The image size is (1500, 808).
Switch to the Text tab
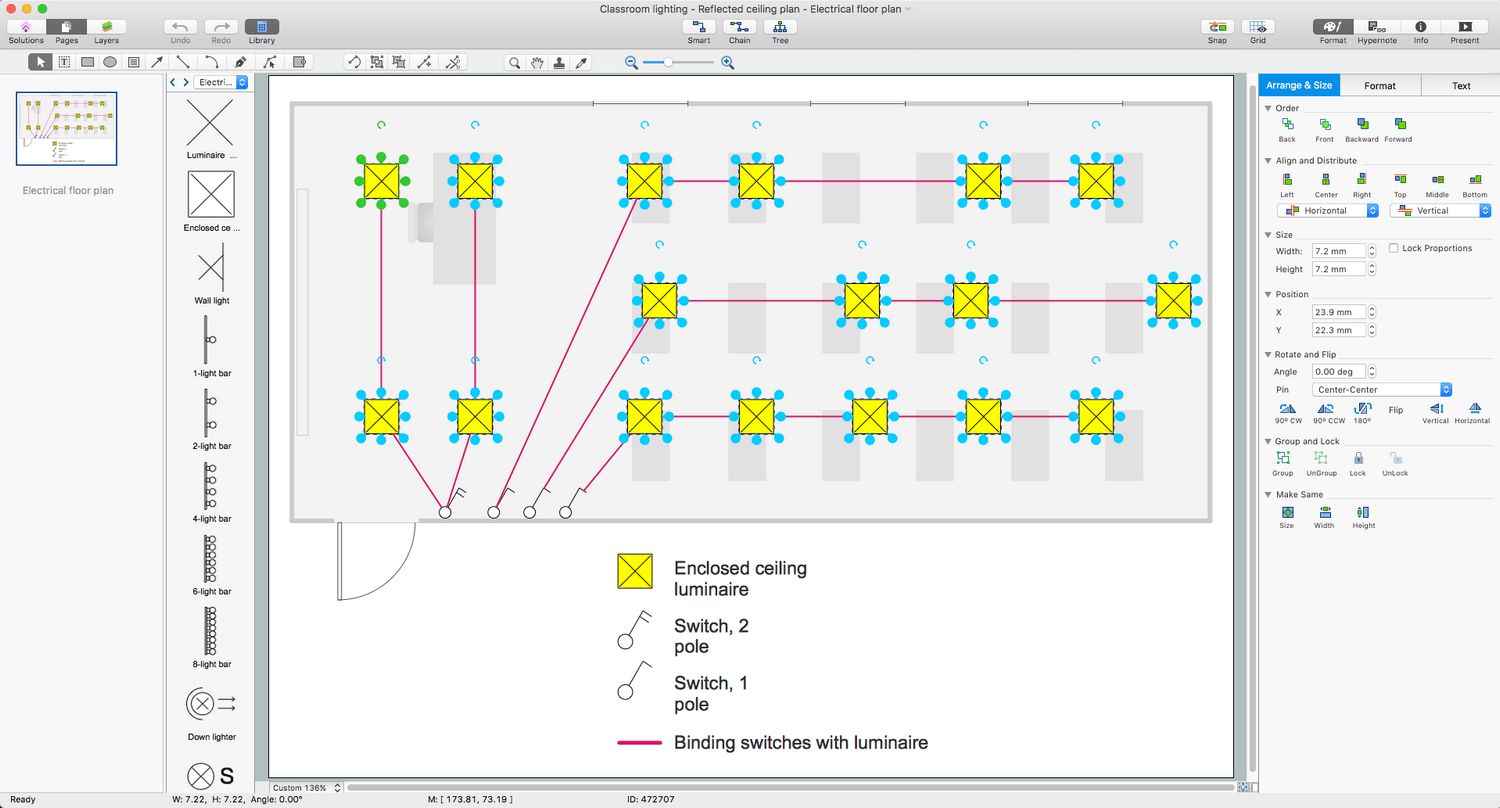[x=1461, y=85]
